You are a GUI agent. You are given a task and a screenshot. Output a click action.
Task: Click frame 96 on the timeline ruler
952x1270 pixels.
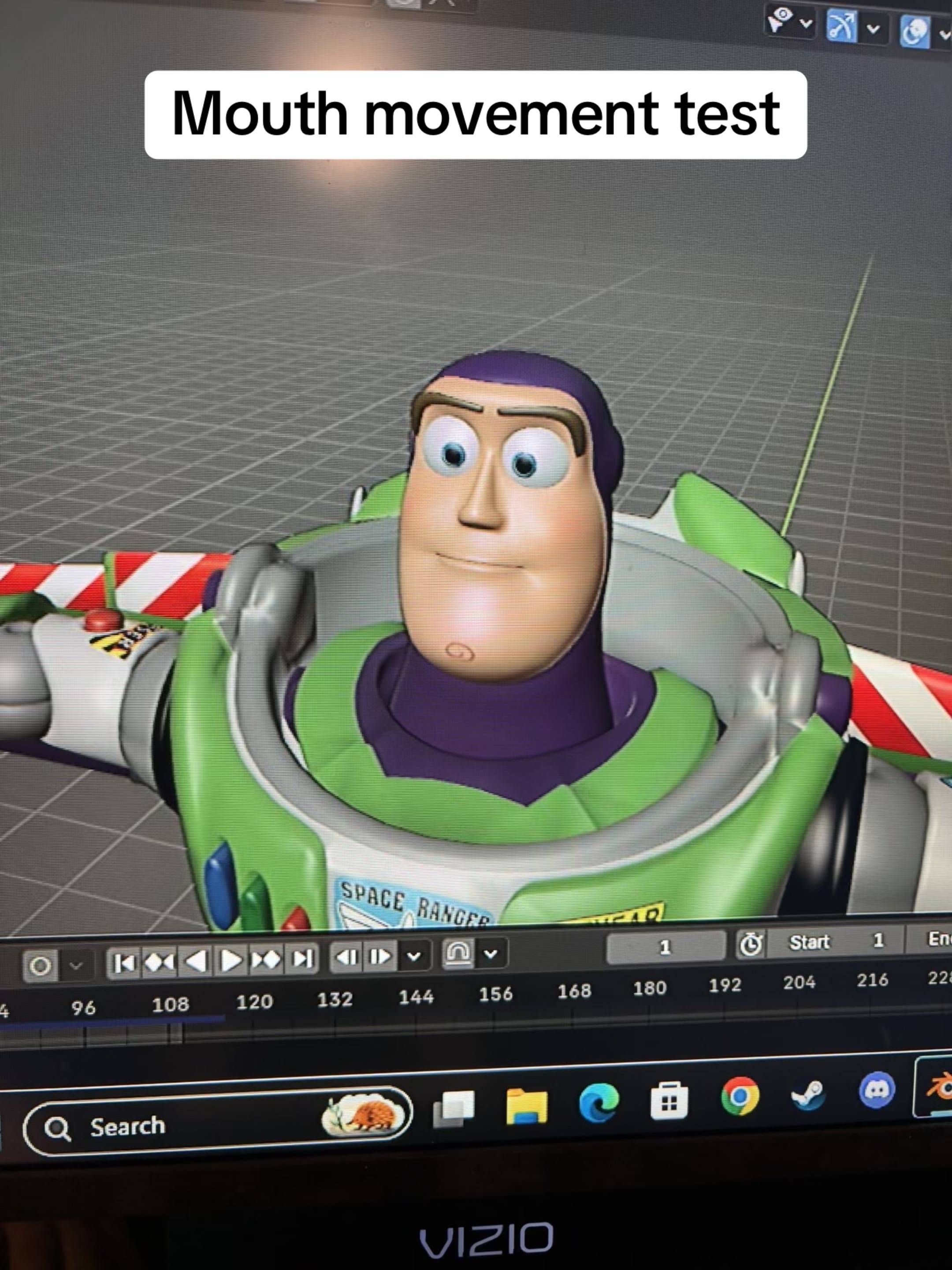tap(83, 1008)
